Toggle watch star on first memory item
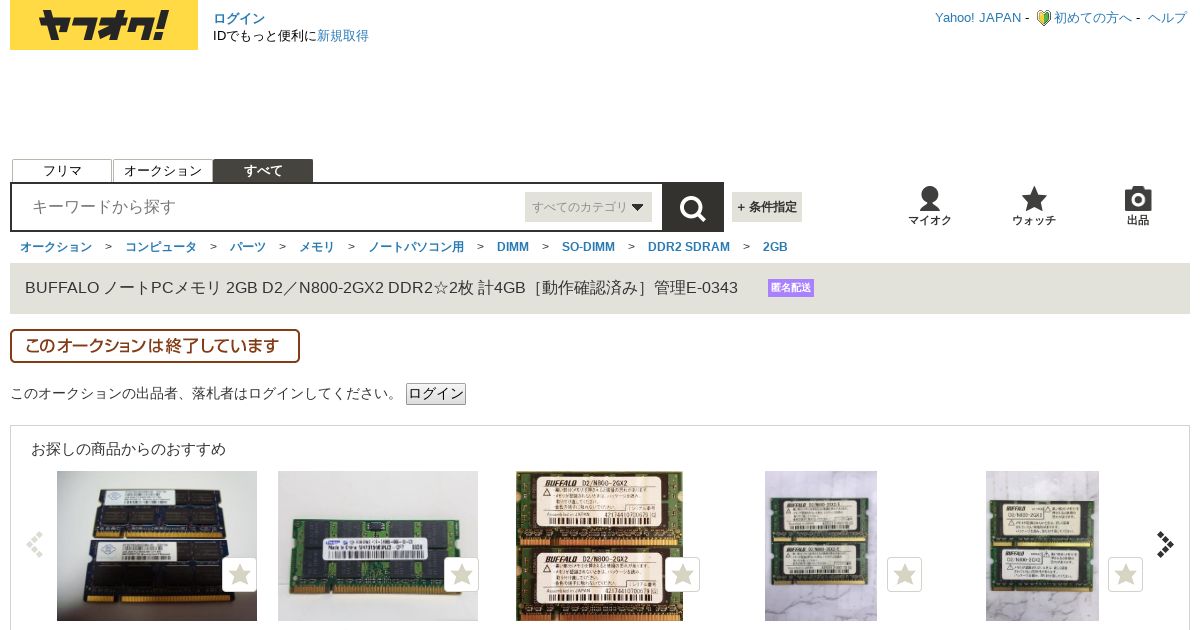The width and height of the screenshot is (1200, 630). point(240,575)
